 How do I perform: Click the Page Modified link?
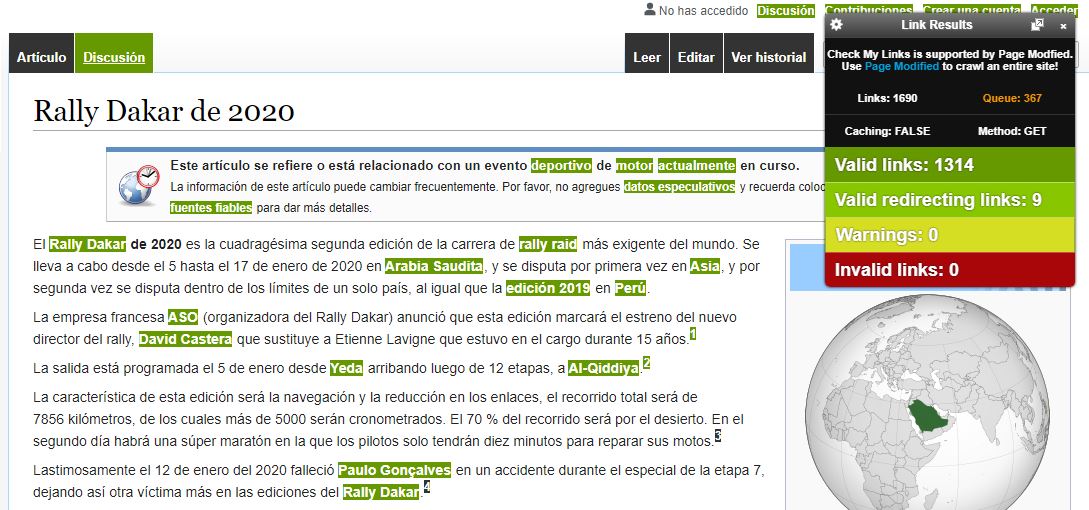901,66
